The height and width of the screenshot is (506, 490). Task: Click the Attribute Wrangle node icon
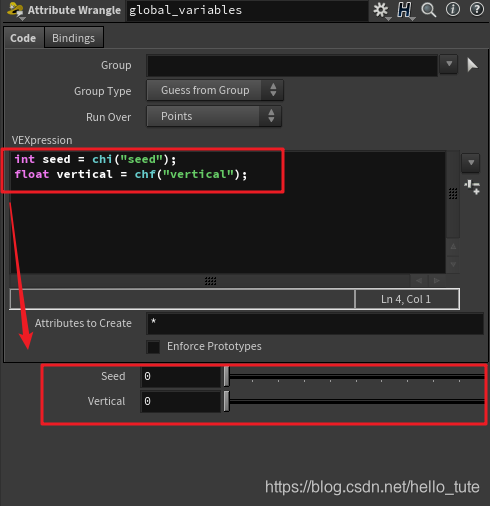[15, 10]
